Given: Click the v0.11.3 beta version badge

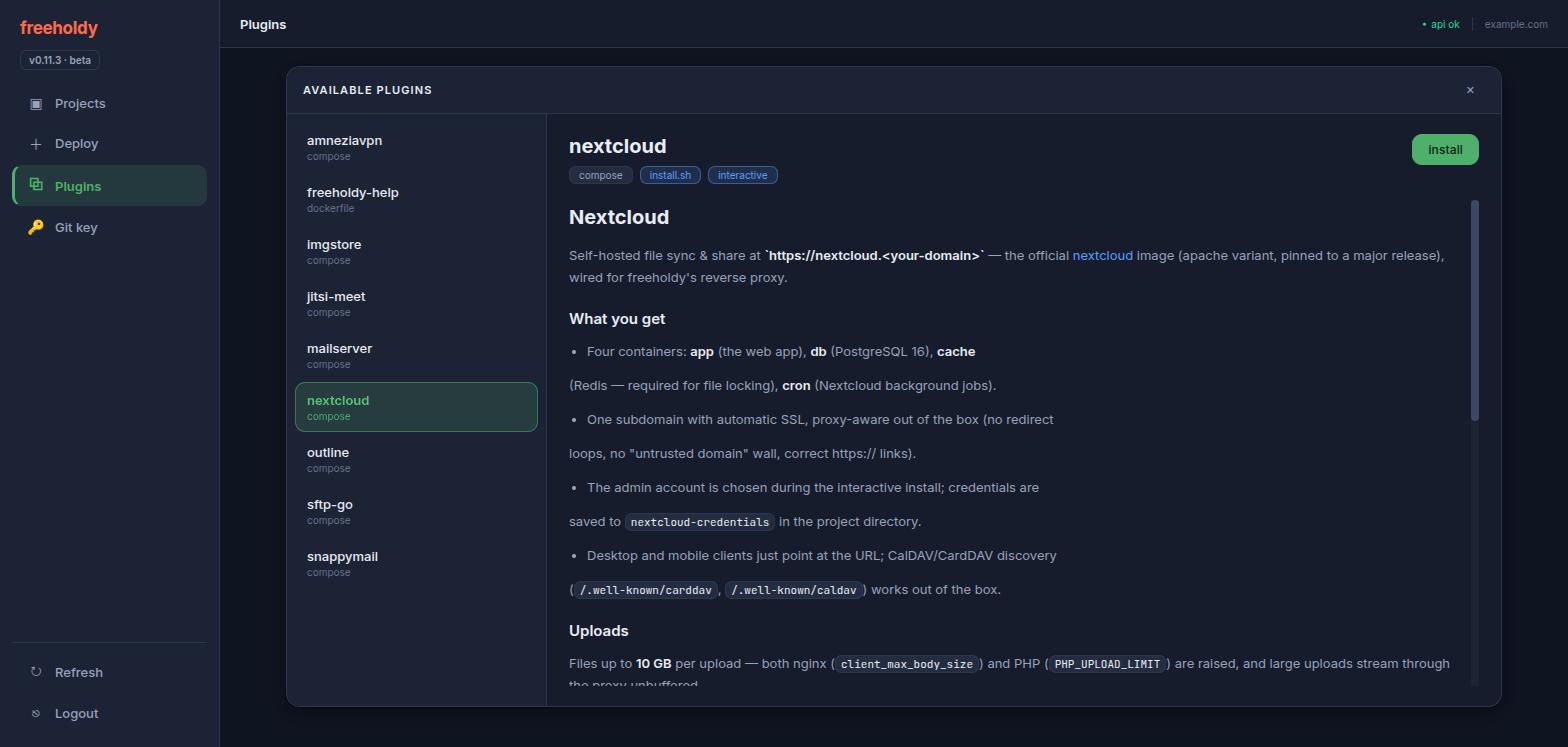Looking at the screenshot, I should coord(60,60).
